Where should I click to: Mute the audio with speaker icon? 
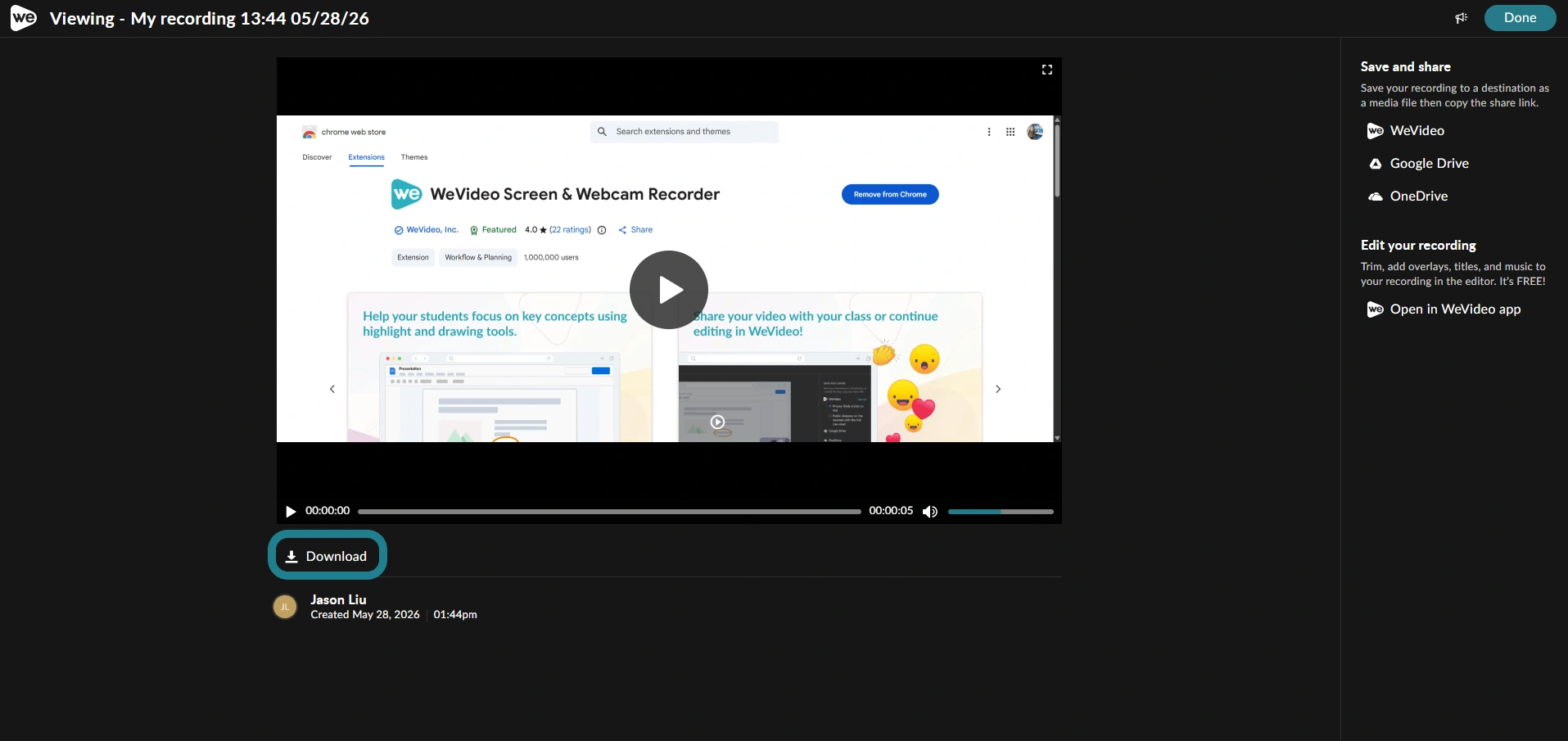coord(930,511)
